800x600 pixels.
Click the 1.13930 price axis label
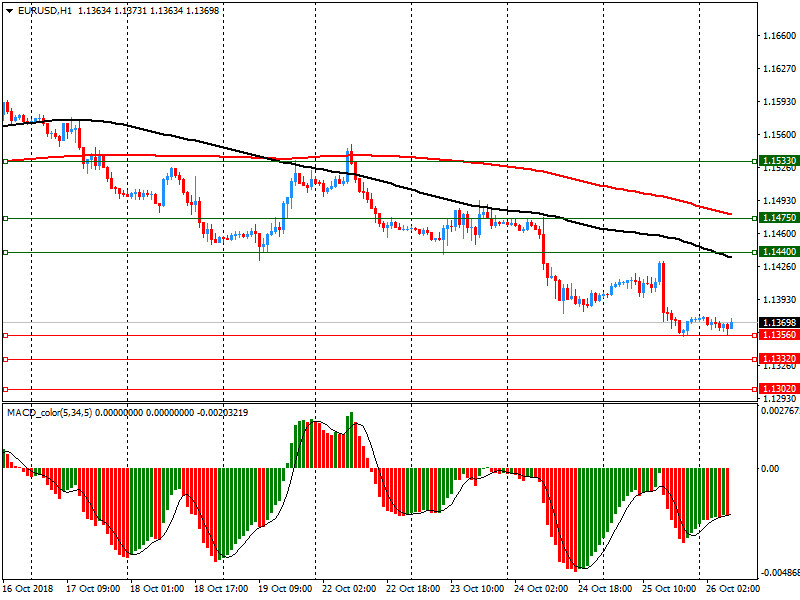point(780,299)
